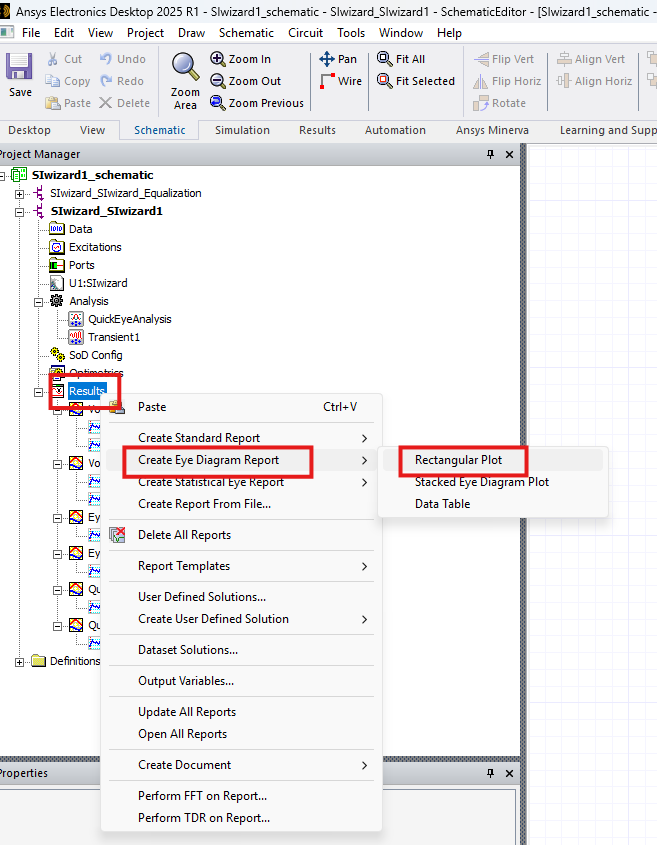This screenshot has width=657, height=845.
Task: Click the Align Horiz icon
Action: [564, 81]
